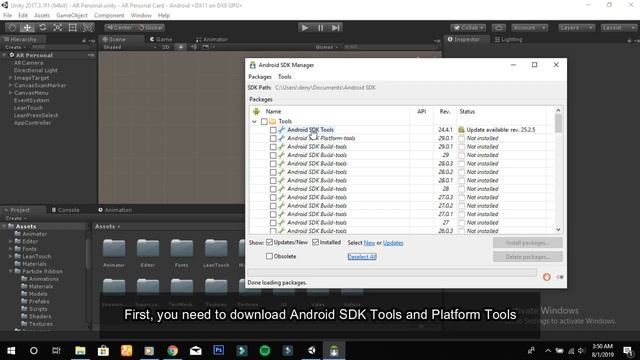This screenshot has width=640, height=360.
Task: Toggle scene audio button in Scene view
Action: pyautogui.click(x=193, y=47)
